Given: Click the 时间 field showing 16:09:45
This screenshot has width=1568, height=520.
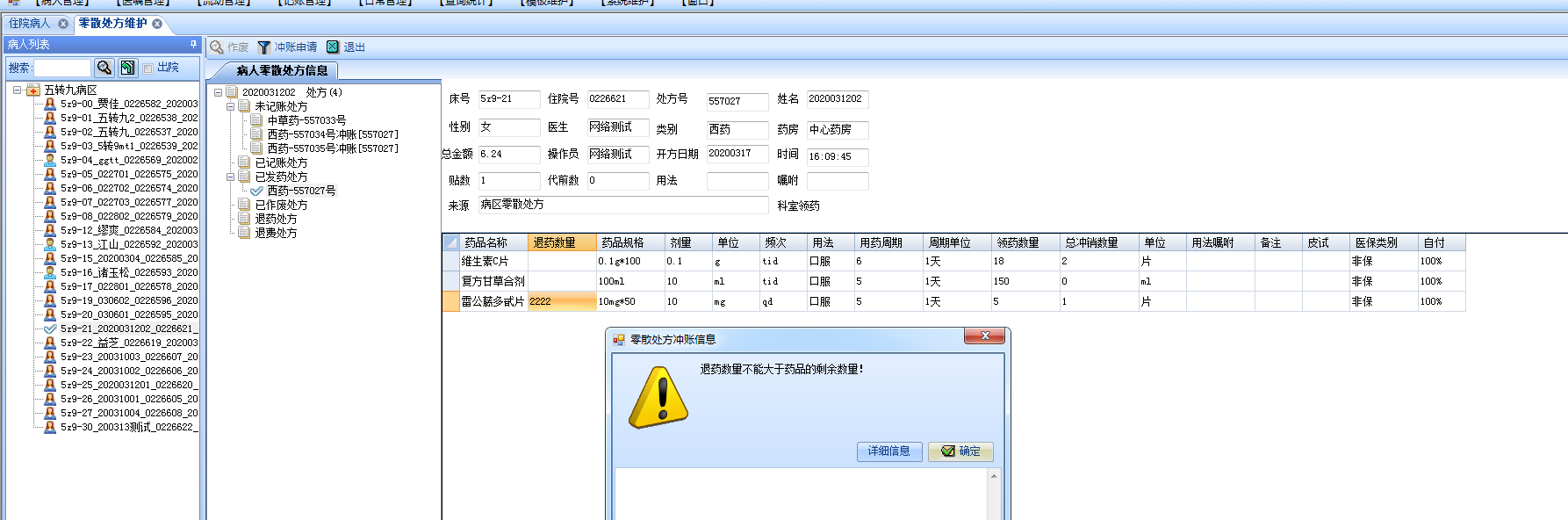Looking at the screenshot, I should click(x=838, y=157).
